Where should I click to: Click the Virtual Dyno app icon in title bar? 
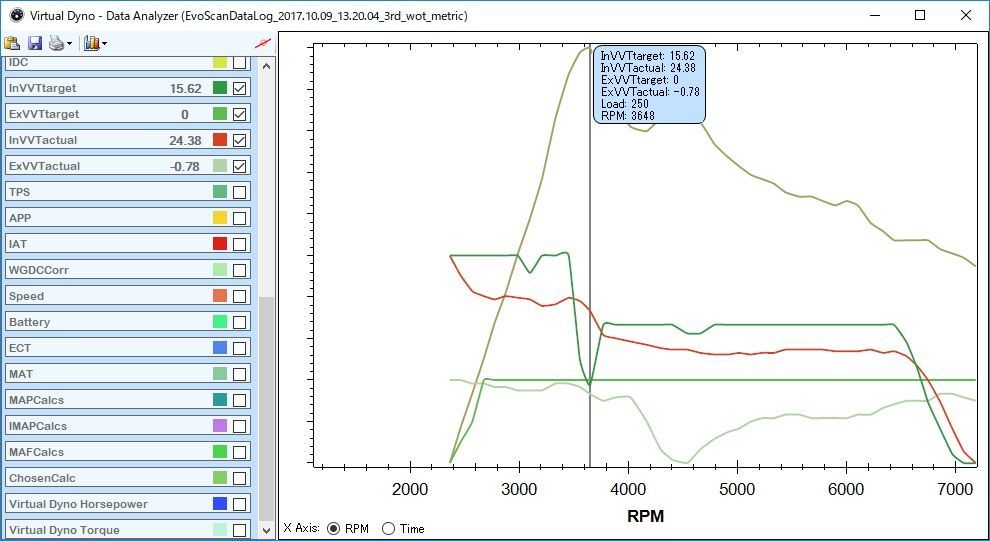(14, 15)
